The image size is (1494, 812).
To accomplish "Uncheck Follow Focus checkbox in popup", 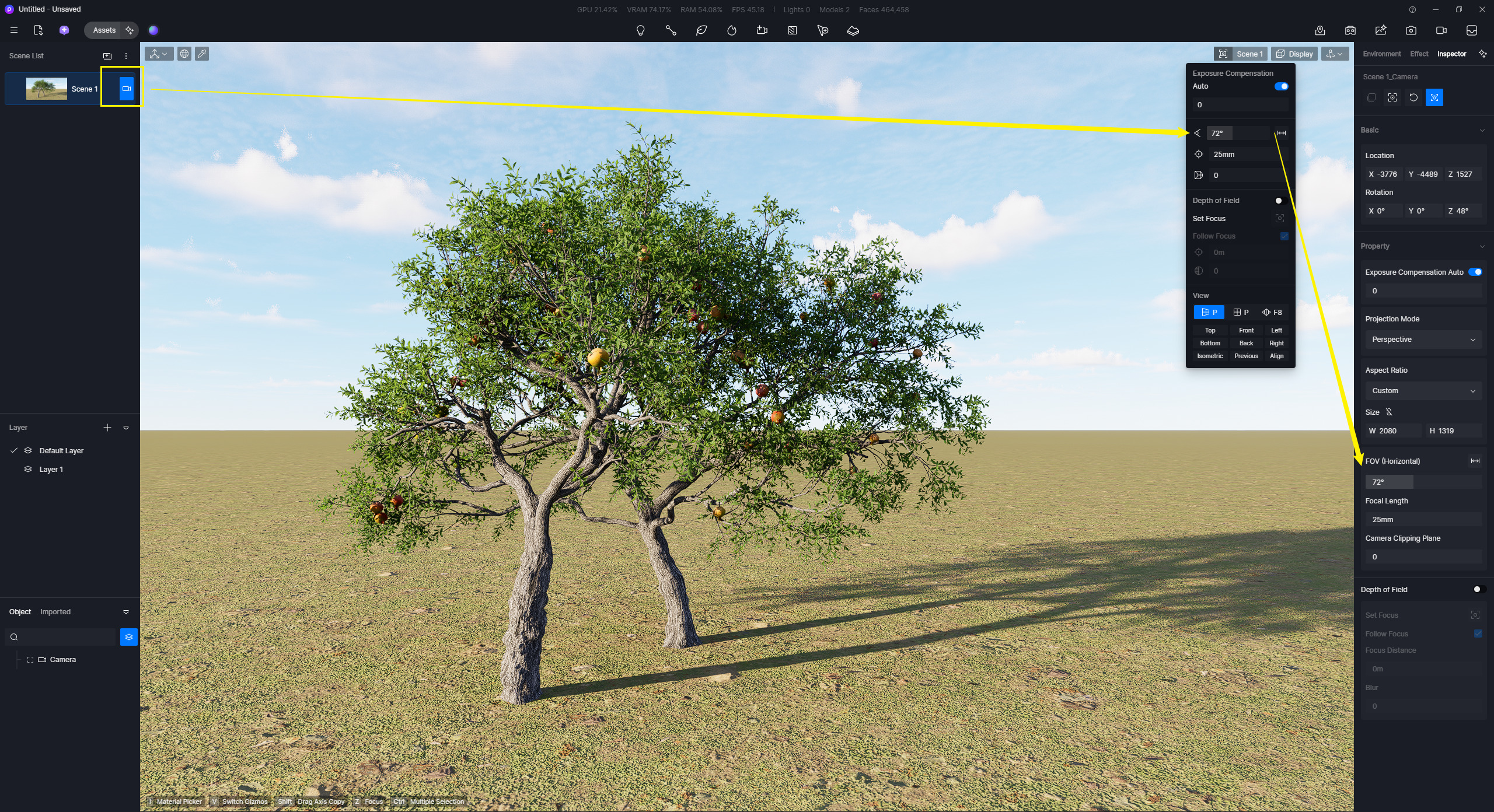I will point(1284,236).
